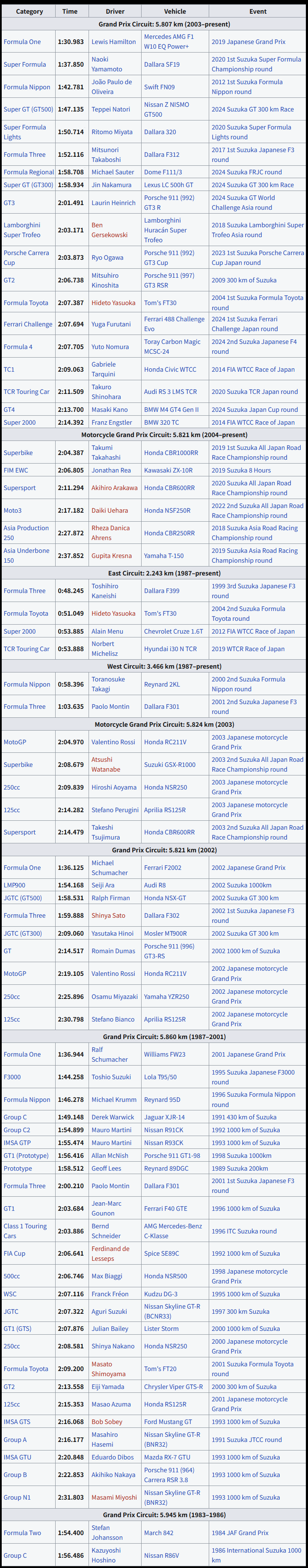Visit the Franz Engstler page
The width and height of the screenshot is (308, 1568).
[x=112, y=423]
